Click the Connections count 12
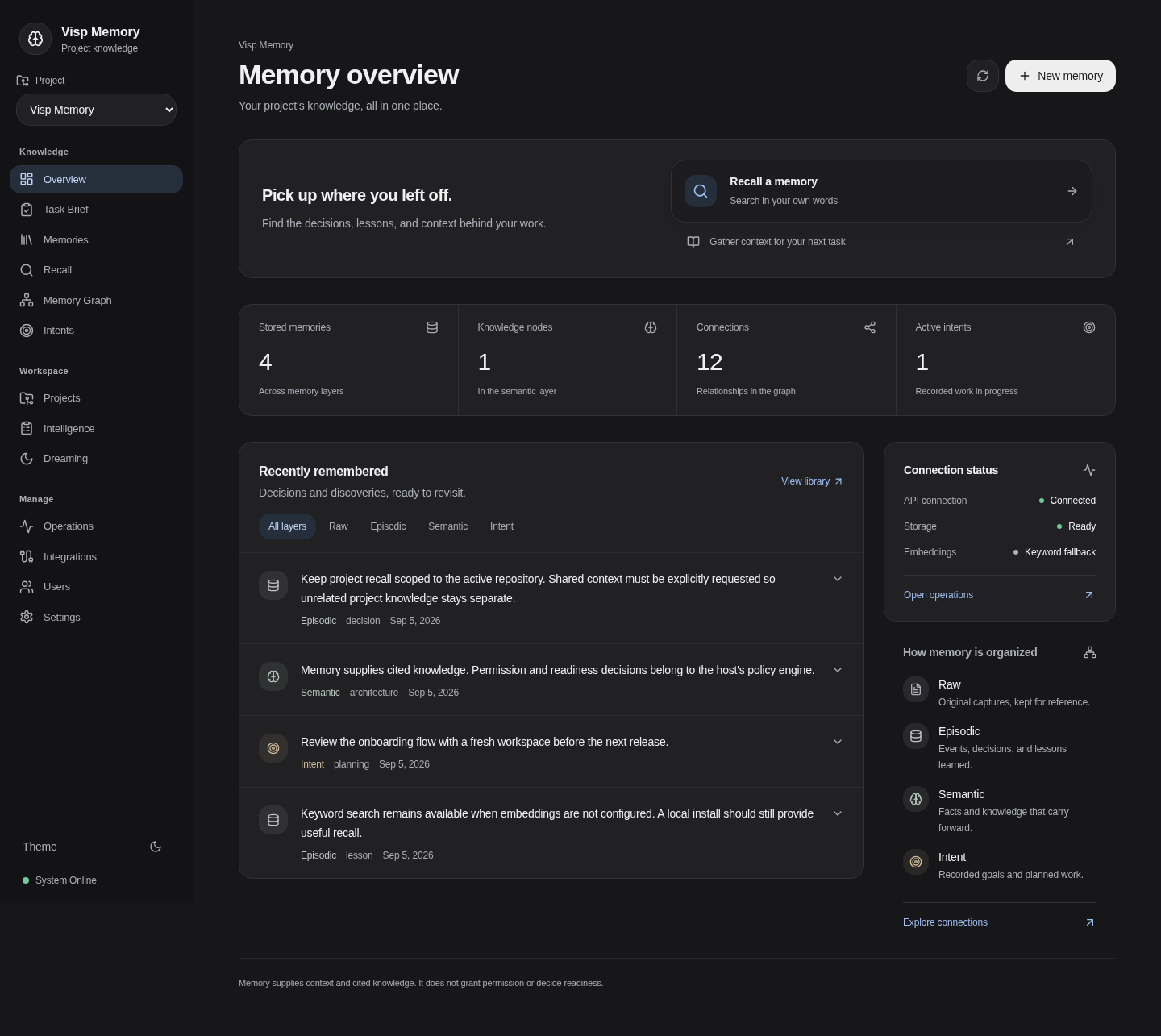 709,362
